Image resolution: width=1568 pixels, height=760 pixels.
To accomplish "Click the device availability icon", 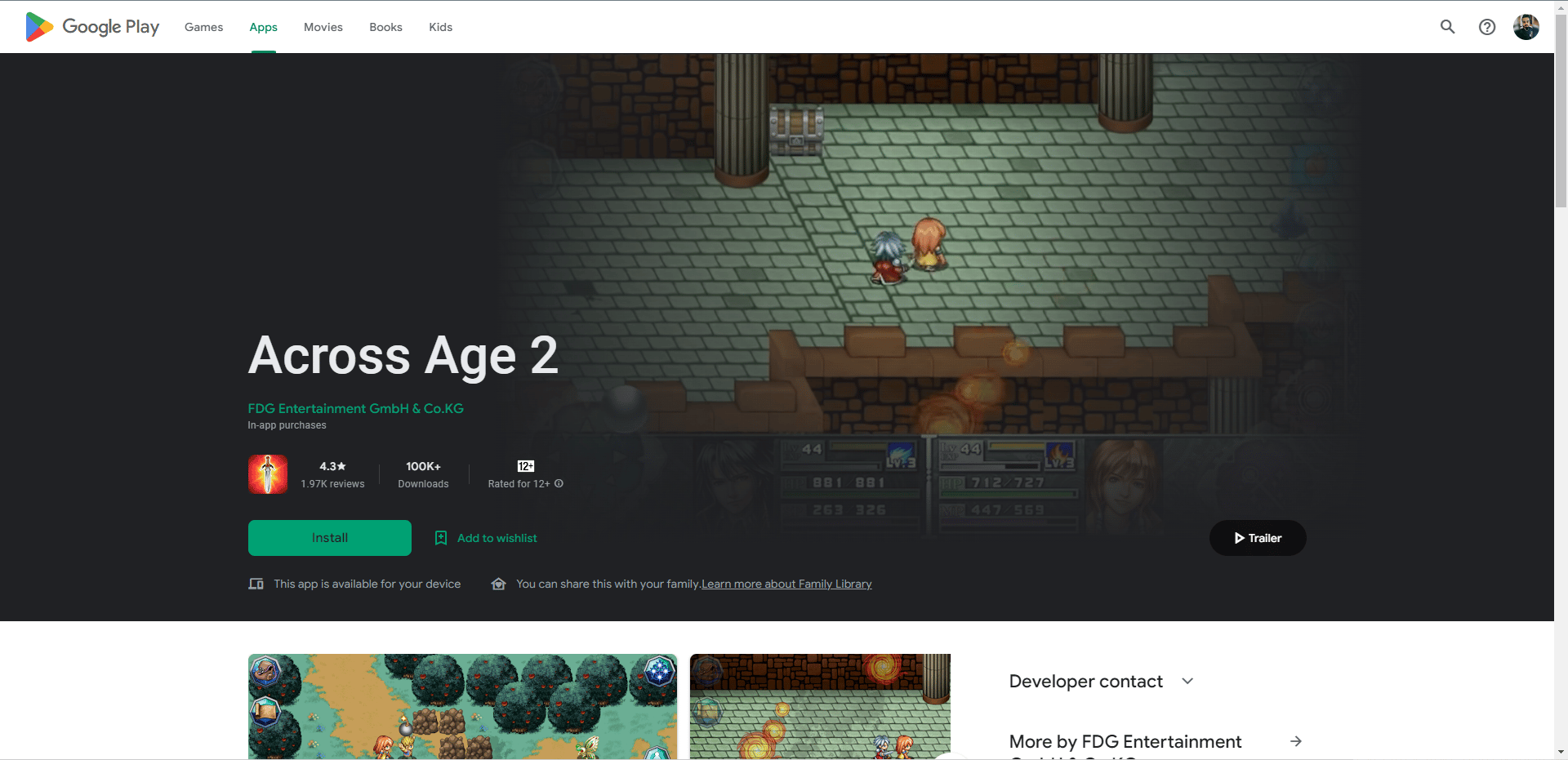I will [x=256, y=584].
